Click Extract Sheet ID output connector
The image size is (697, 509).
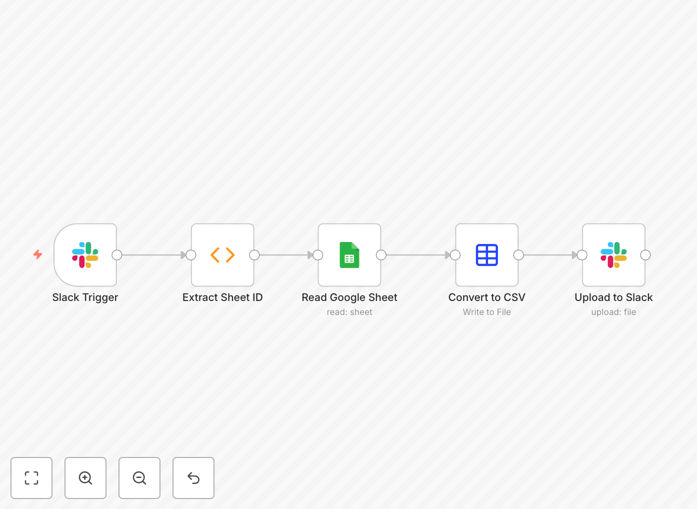point(254,255)
